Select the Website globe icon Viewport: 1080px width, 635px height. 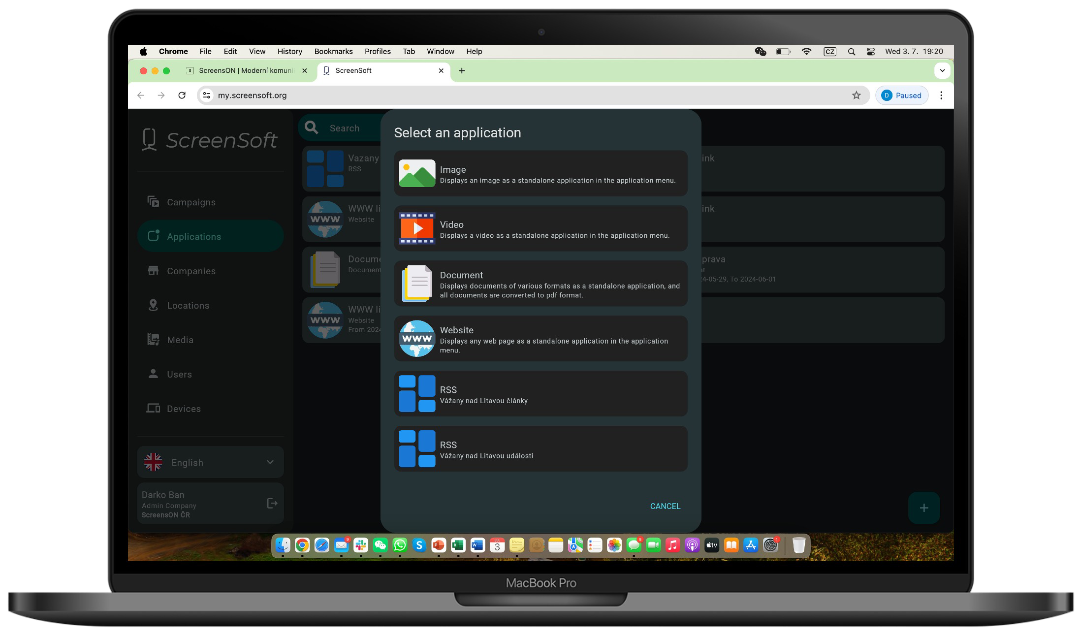417,339
